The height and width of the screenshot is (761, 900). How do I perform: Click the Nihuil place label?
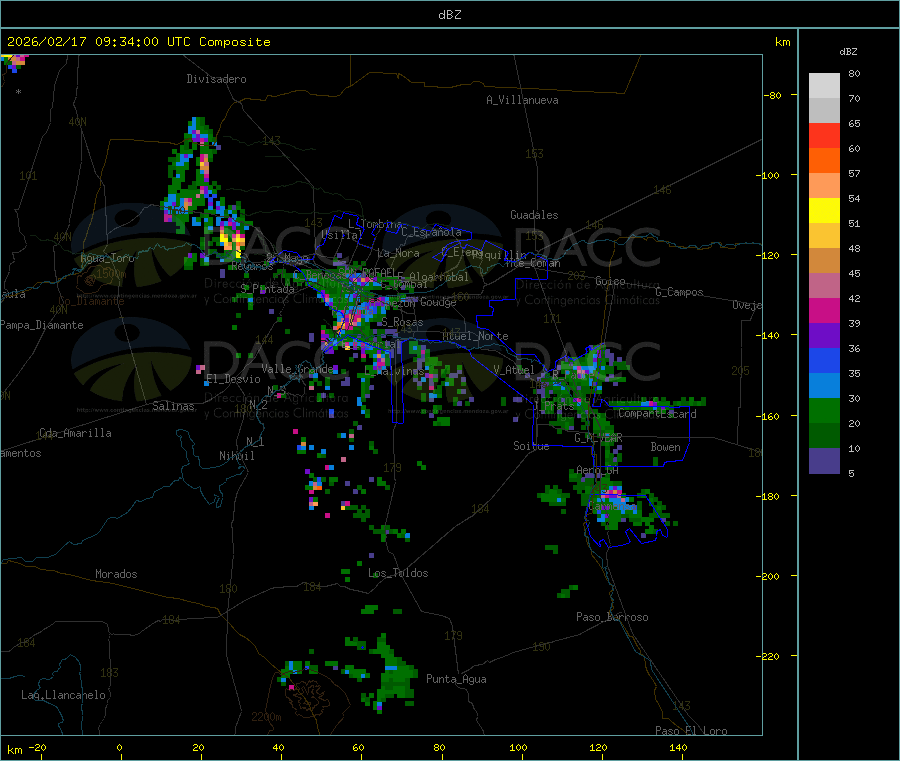coord(236,456)
